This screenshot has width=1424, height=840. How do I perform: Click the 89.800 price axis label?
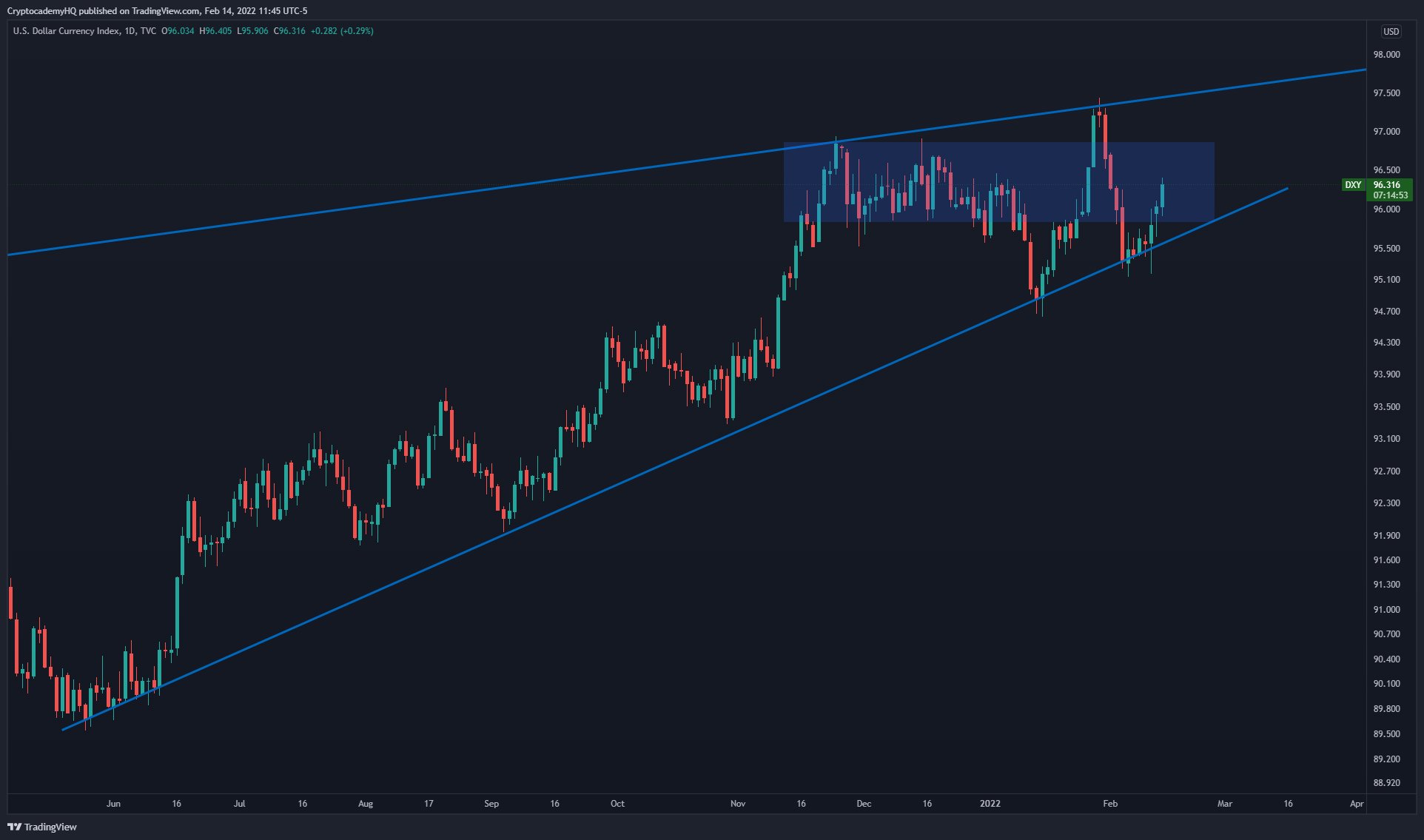click(1386, 709)
